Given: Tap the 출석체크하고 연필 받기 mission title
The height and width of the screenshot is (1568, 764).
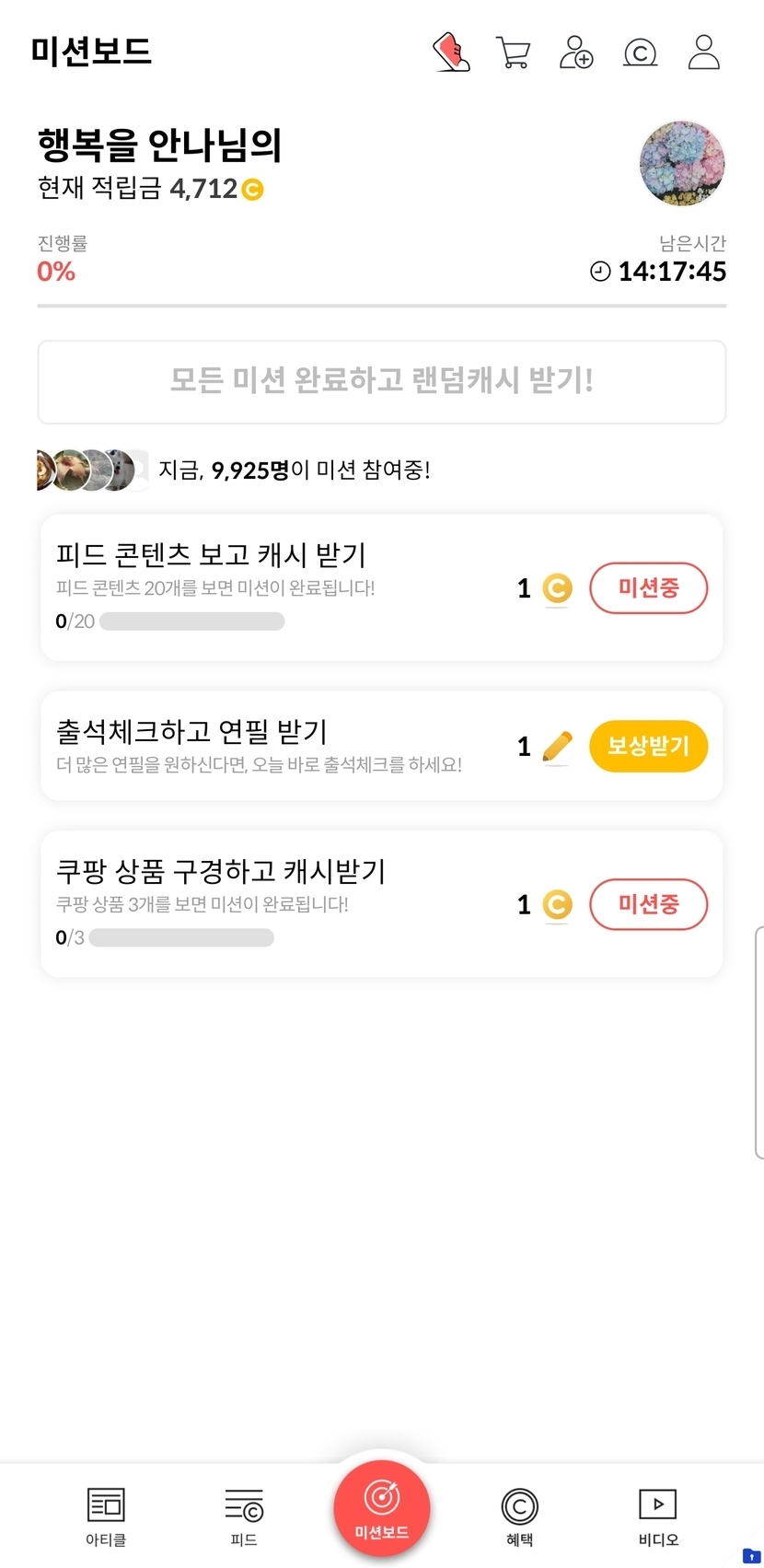Looking at the screenshot, I should (x=192, y=732).
